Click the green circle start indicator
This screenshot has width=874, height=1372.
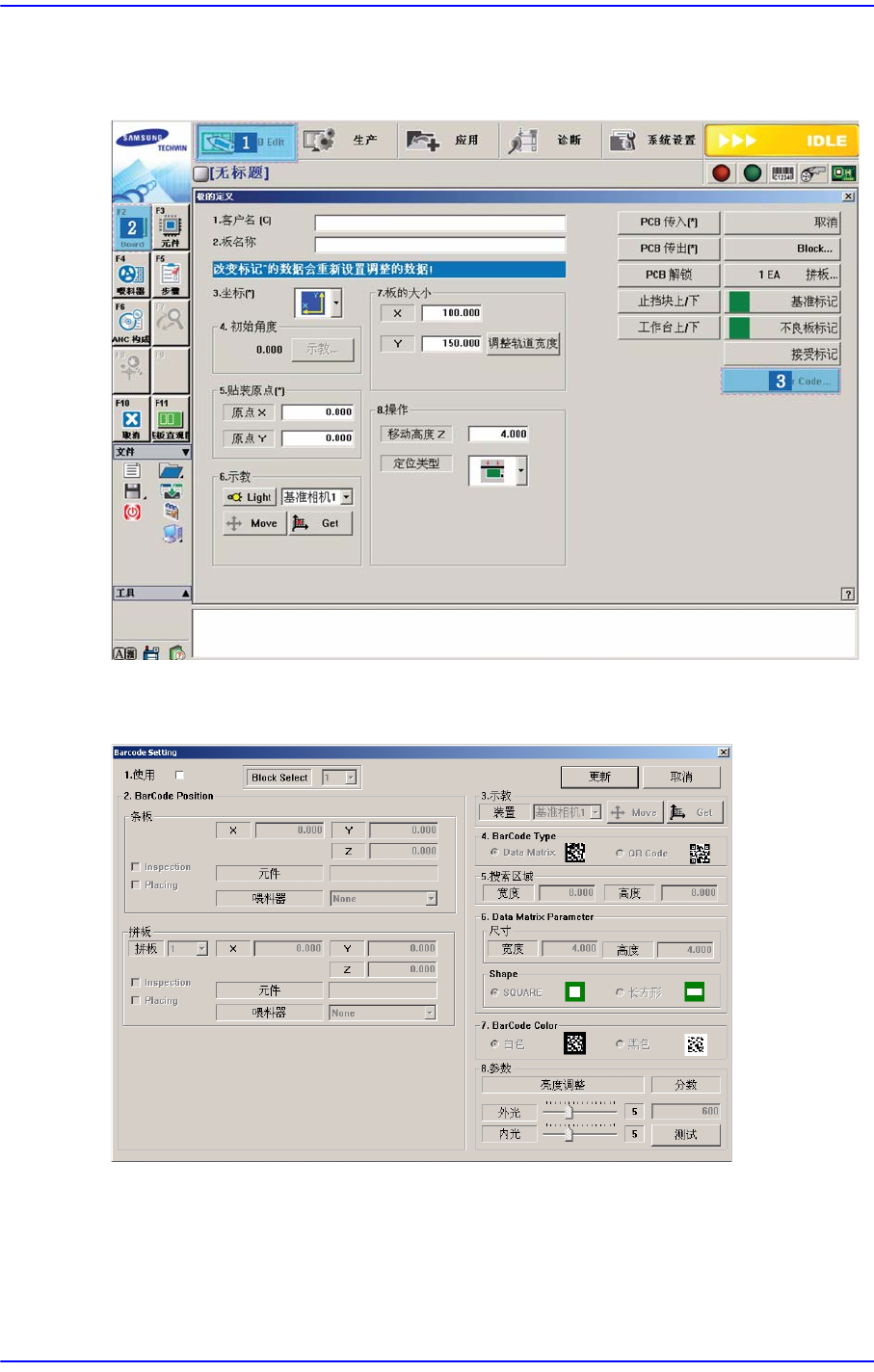coord(753,173)
